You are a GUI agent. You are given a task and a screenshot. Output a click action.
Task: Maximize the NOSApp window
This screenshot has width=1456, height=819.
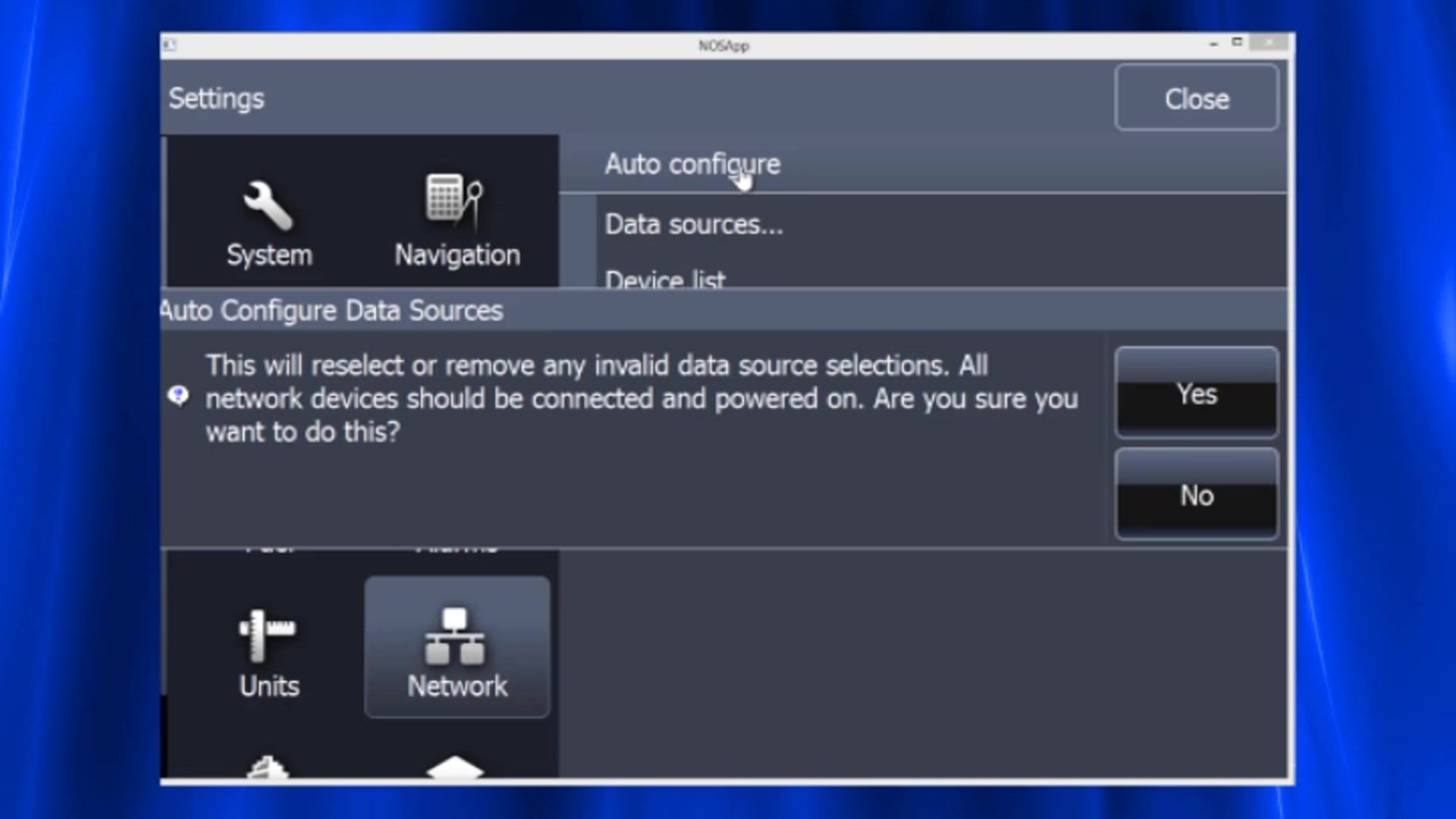pyautogui.click(x=1237, y=42)
